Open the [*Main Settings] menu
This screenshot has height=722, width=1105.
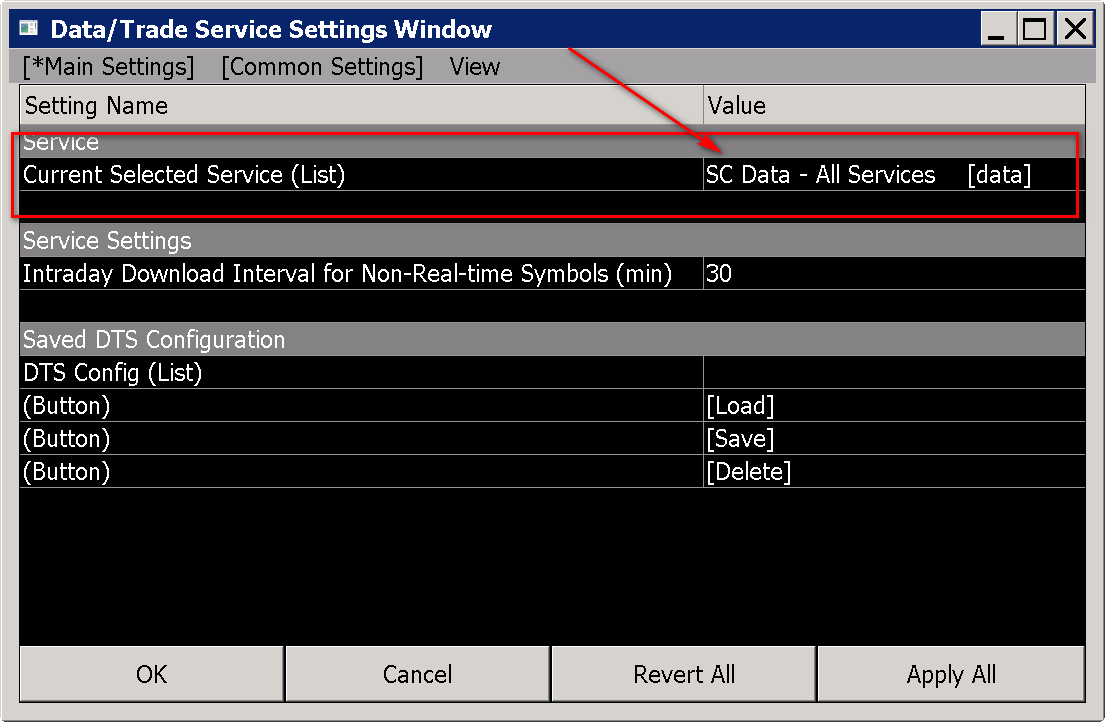coord(108,67)
